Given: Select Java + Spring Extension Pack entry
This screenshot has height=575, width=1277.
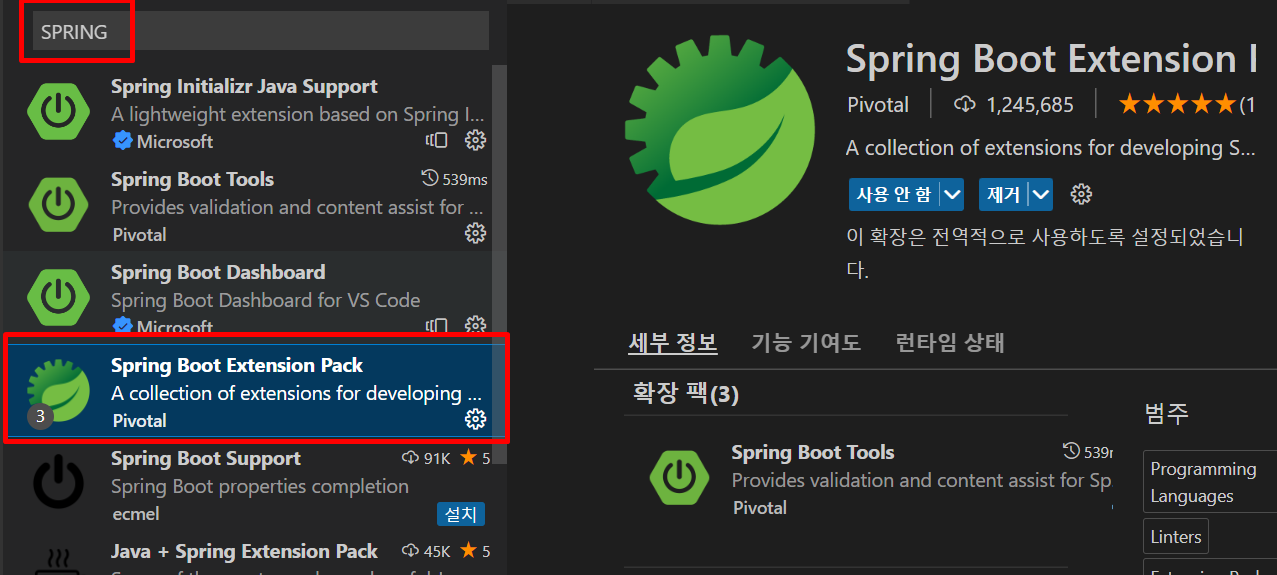Looking at the screenshot, I should coord(254,555).
